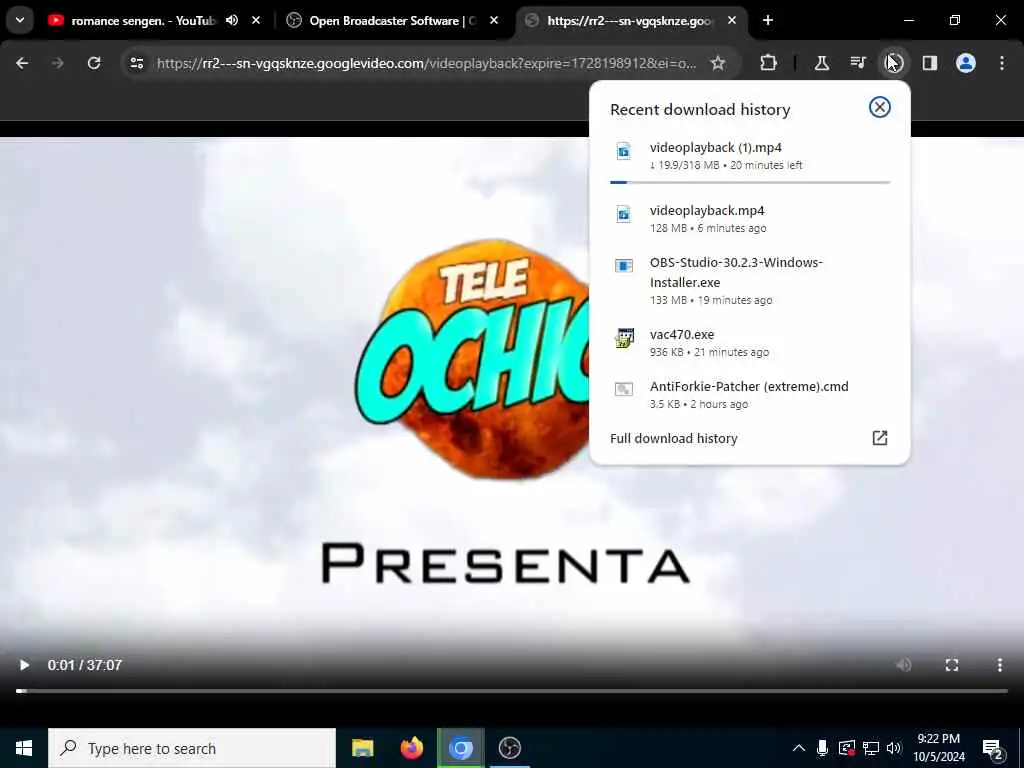Screen dimensions: 1024x768
Task: Open the Windows Start menu
Action: 24,748
